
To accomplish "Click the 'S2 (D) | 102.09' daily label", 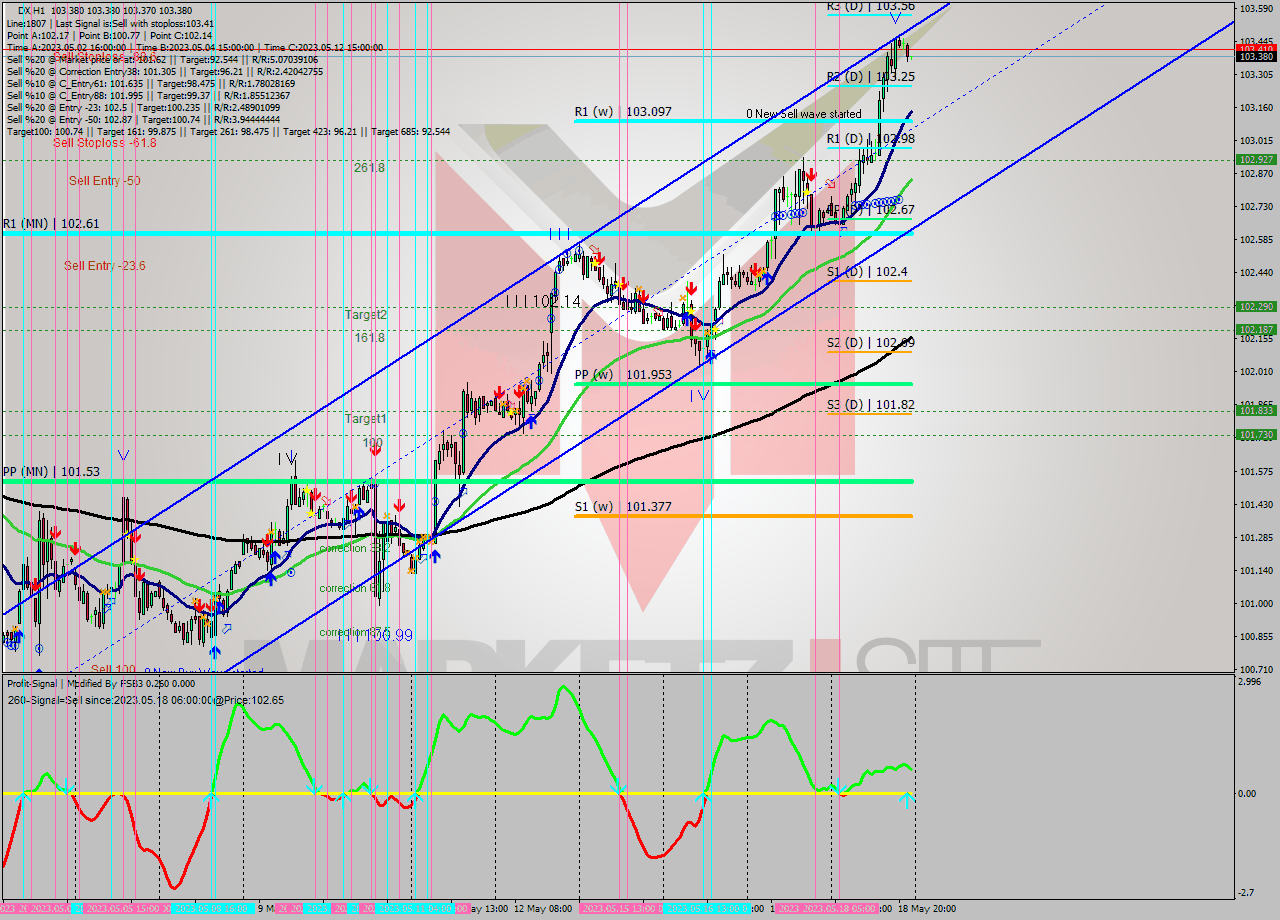I will [x=870, y=343].
